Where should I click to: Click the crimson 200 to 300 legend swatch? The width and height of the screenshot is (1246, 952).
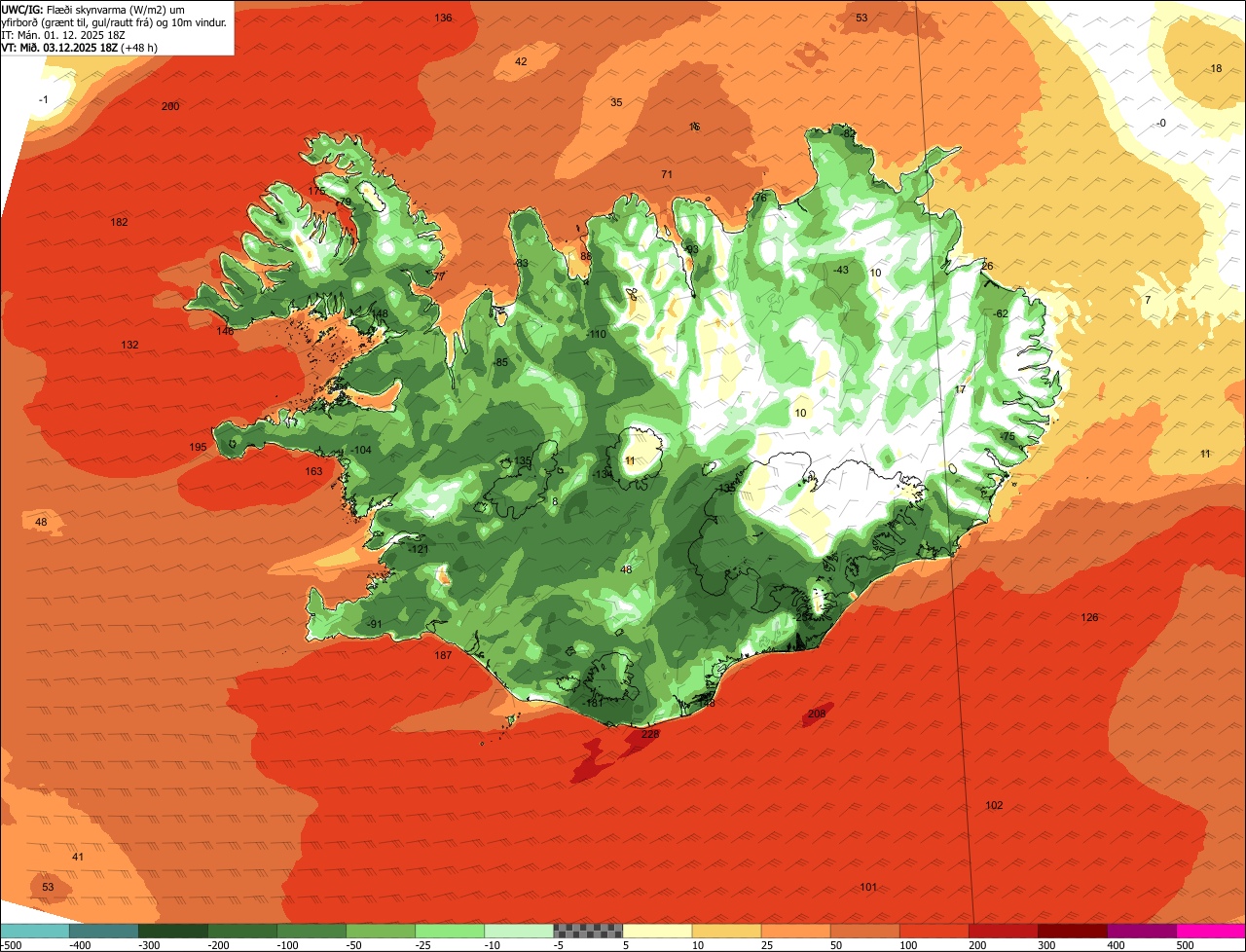pyautogui.click(x=1002, y=931)
